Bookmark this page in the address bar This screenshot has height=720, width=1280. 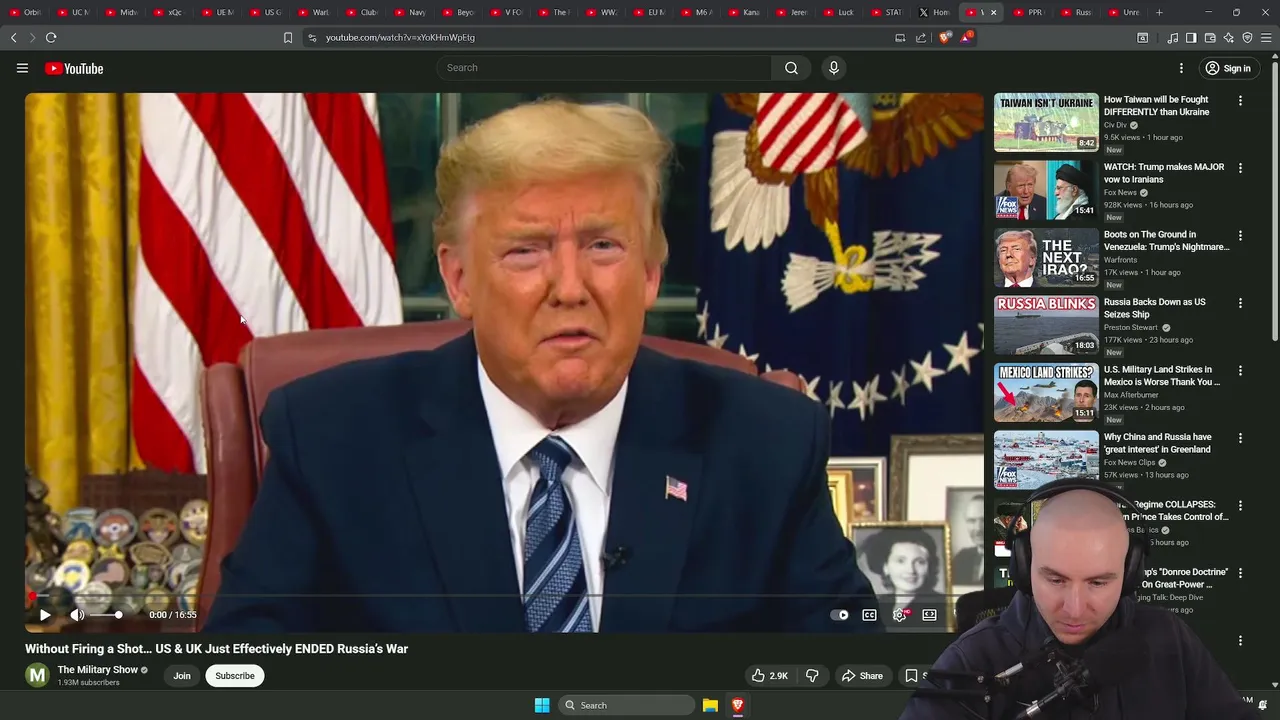288,37
